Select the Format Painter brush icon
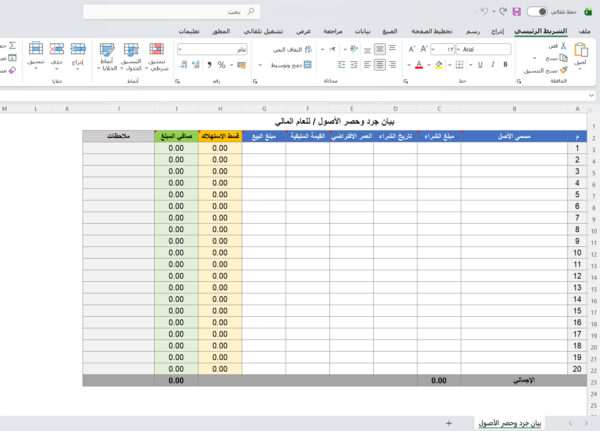 (x=563, y=70)
